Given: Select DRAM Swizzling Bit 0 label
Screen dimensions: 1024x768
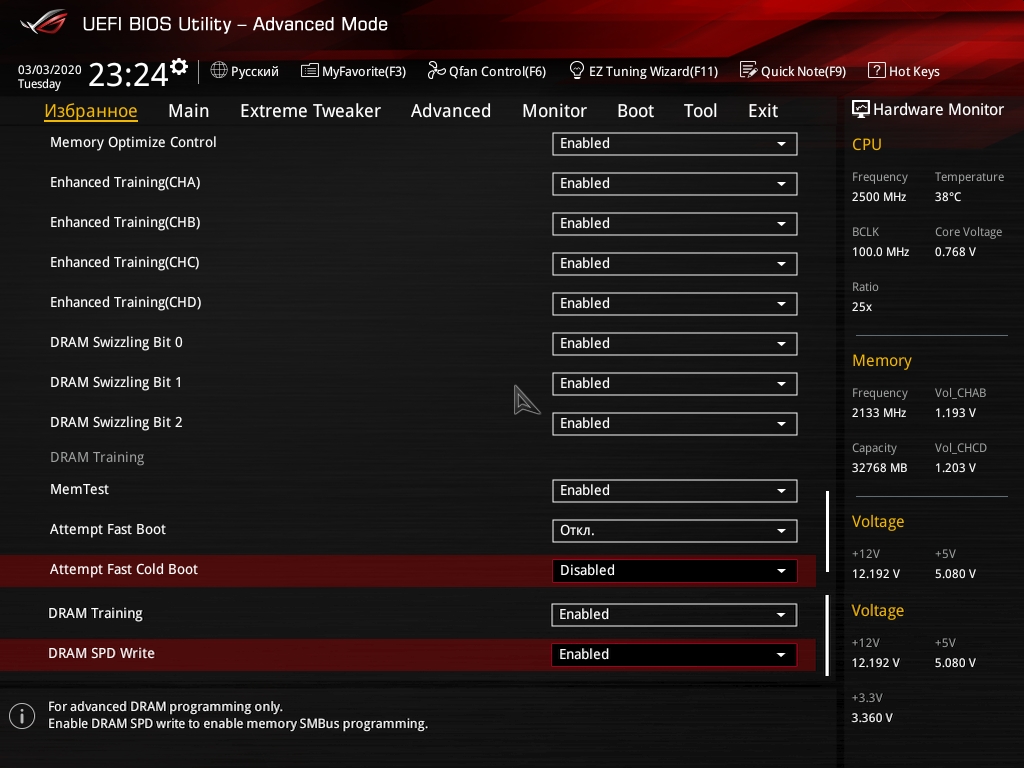Looking at the screenshot, I should pos(116,342).
